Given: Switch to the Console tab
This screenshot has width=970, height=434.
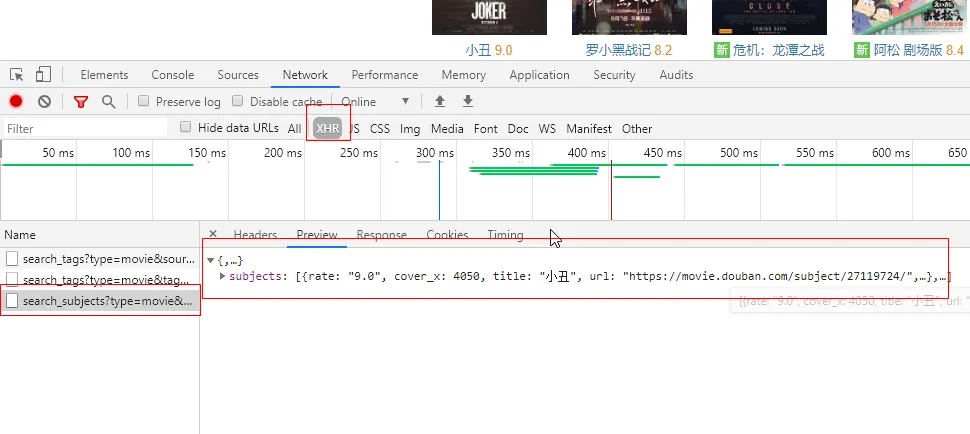Looking at the screenshot, I should 172,75.
